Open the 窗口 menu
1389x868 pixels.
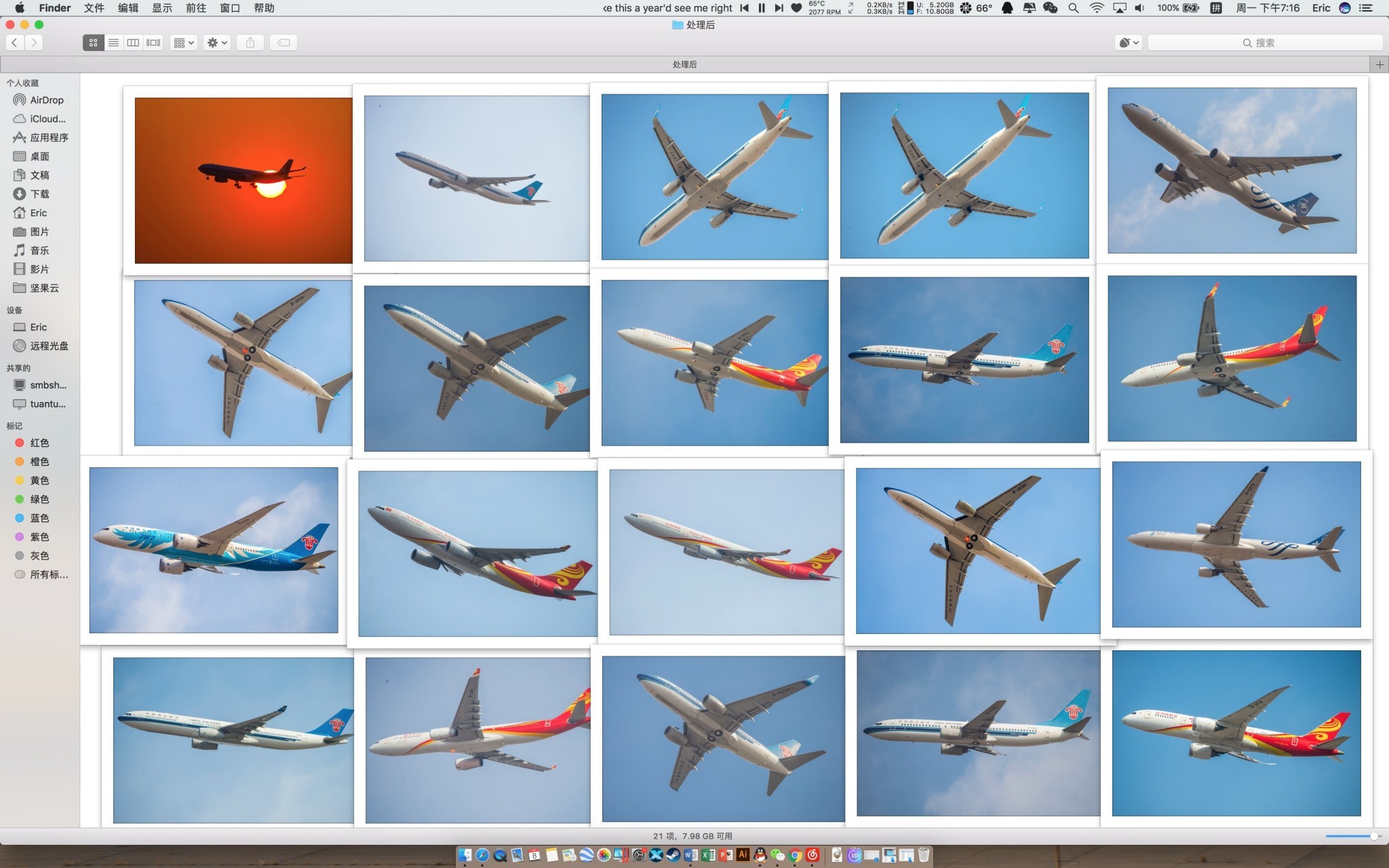230,8
